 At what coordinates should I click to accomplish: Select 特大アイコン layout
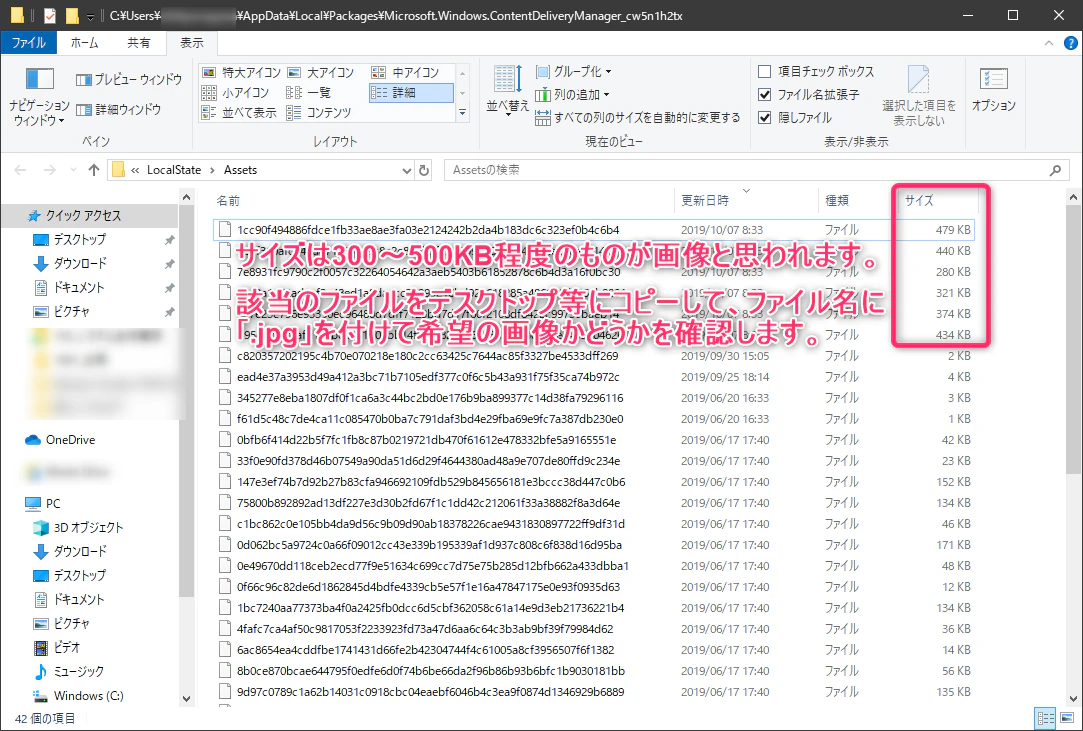click(241, 73)
